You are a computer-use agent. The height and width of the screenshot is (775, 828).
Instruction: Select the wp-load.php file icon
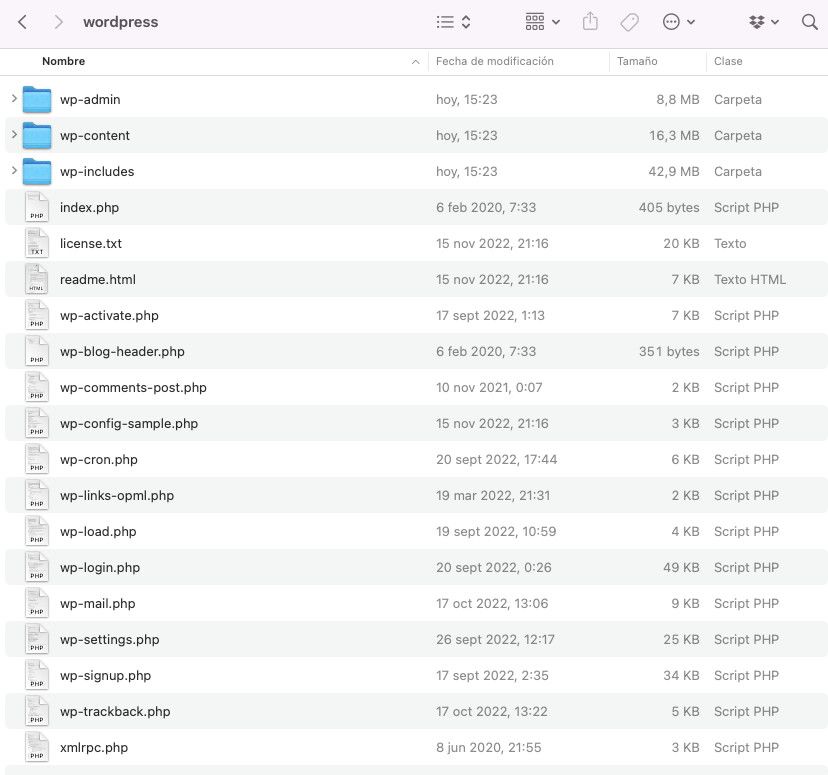tap(37, 531)
